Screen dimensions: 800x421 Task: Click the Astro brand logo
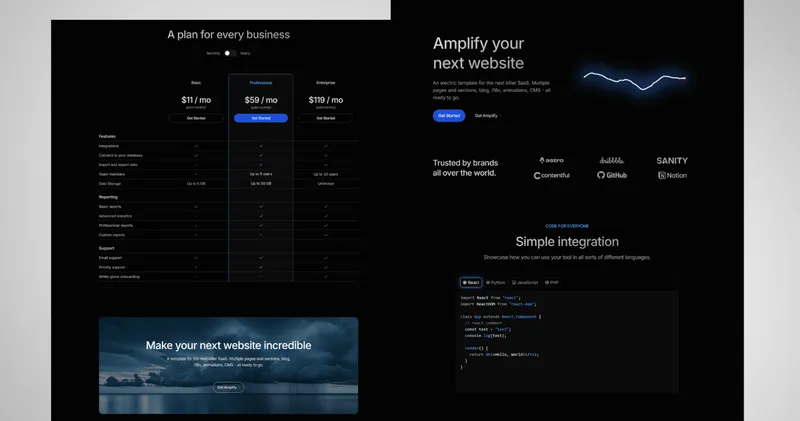click(x=551, y=160)
